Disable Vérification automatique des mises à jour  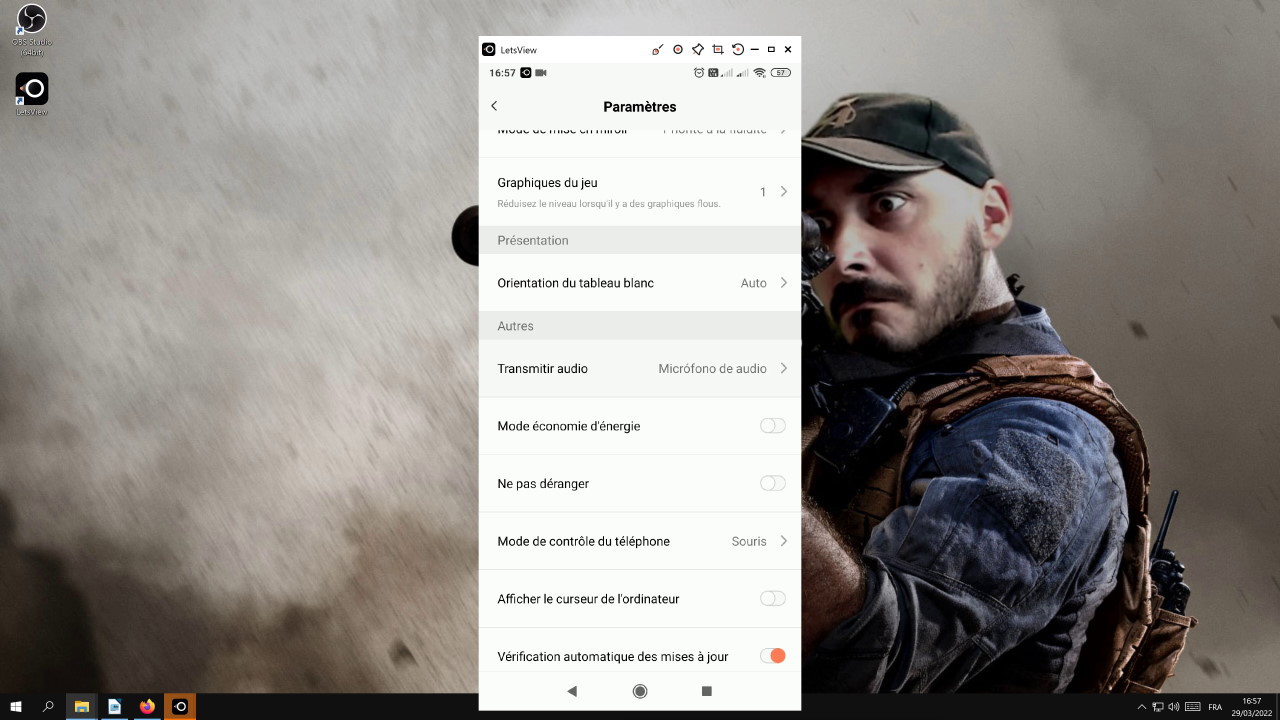point(772,656)
